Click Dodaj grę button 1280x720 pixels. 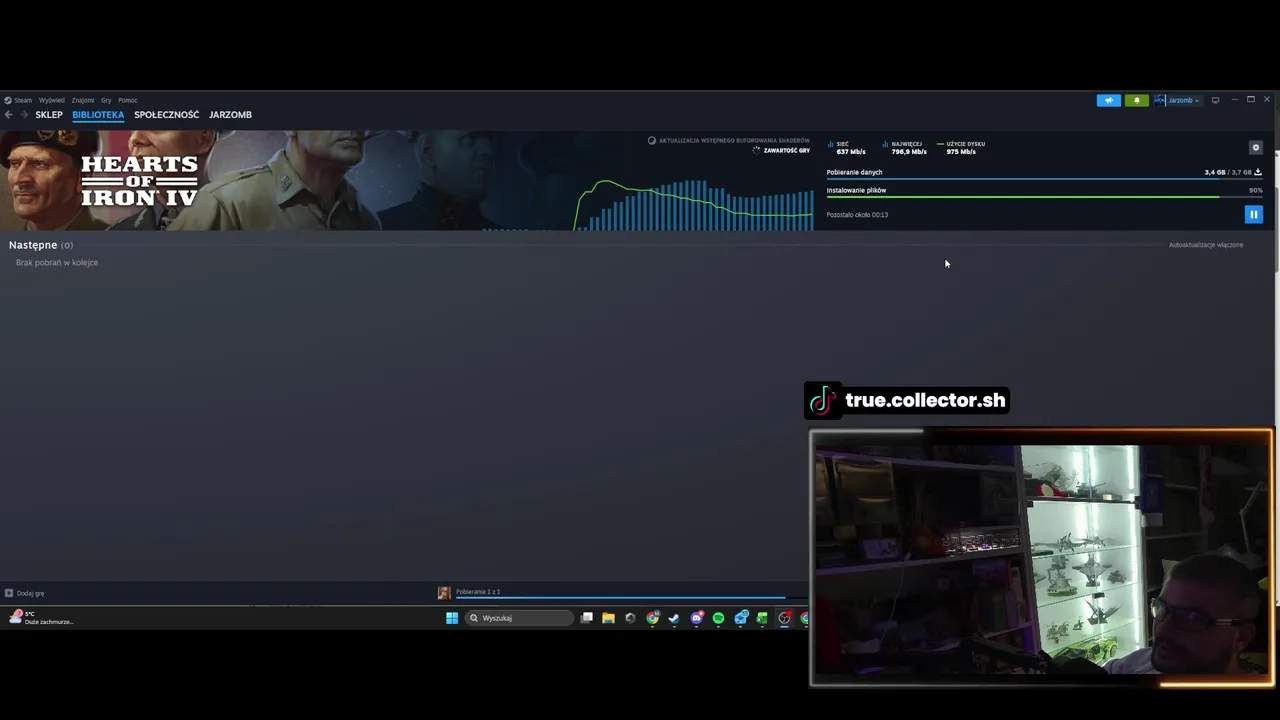24,593
